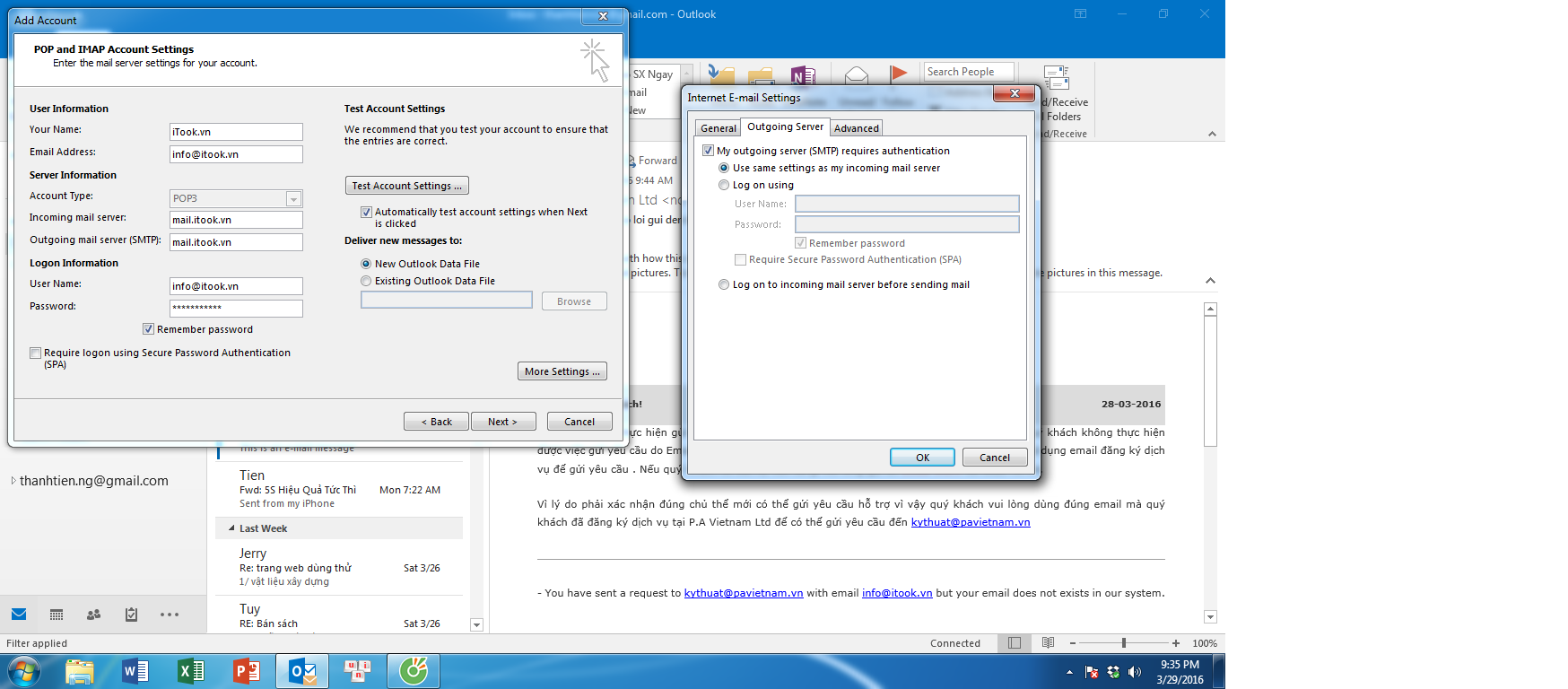Select Existing Outlook Data File option
Screen dimensions: 1568x689
[x=366, y=281]
